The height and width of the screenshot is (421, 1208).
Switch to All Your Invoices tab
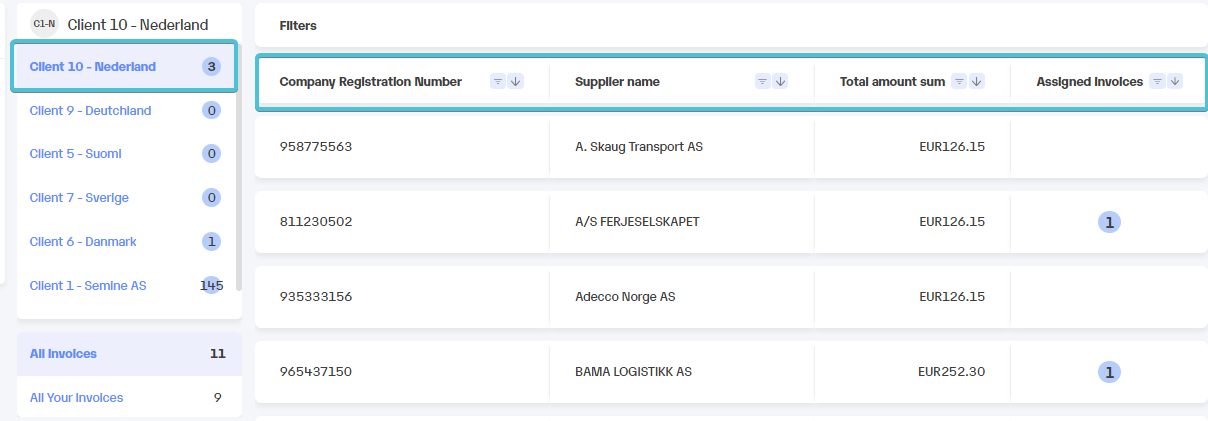(129, 398)
